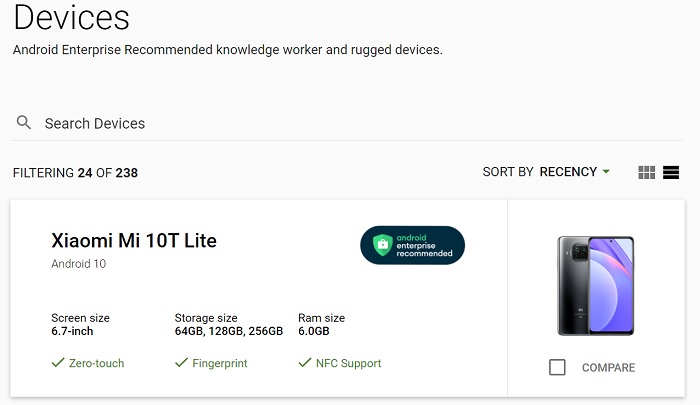Screen dimensions: 700x405
Task: Focus the Search Devices field
Action: [x=347, y=123]
